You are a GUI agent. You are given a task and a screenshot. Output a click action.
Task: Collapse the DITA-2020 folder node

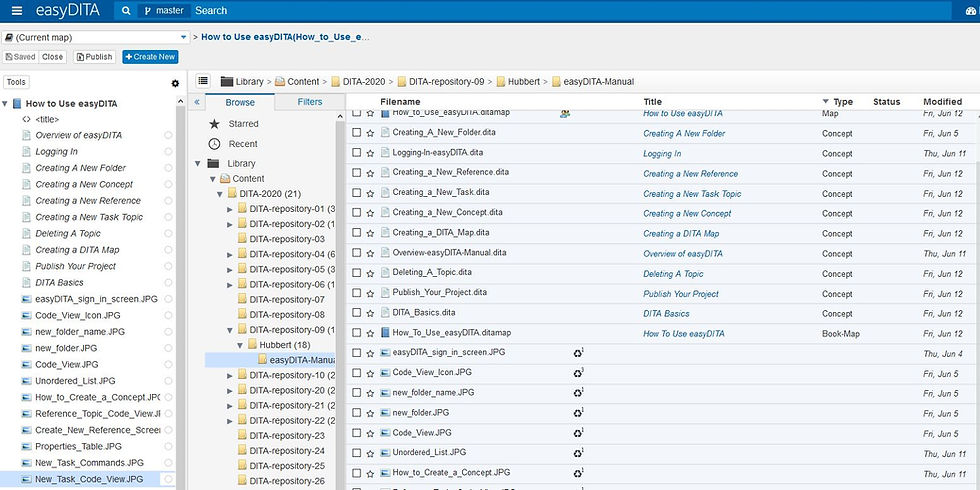click(x=219, y=194)
